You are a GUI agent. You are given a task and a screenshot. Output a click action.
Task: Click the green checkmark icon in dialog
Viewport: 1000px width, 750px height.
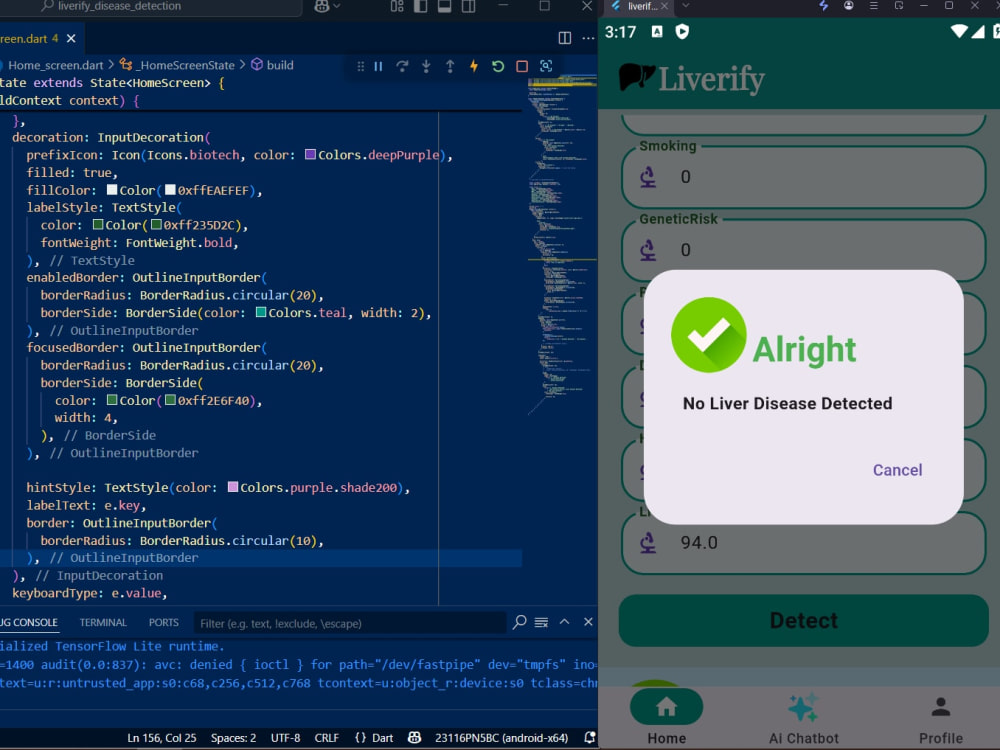pyautogui.click(x=709, y=335)
